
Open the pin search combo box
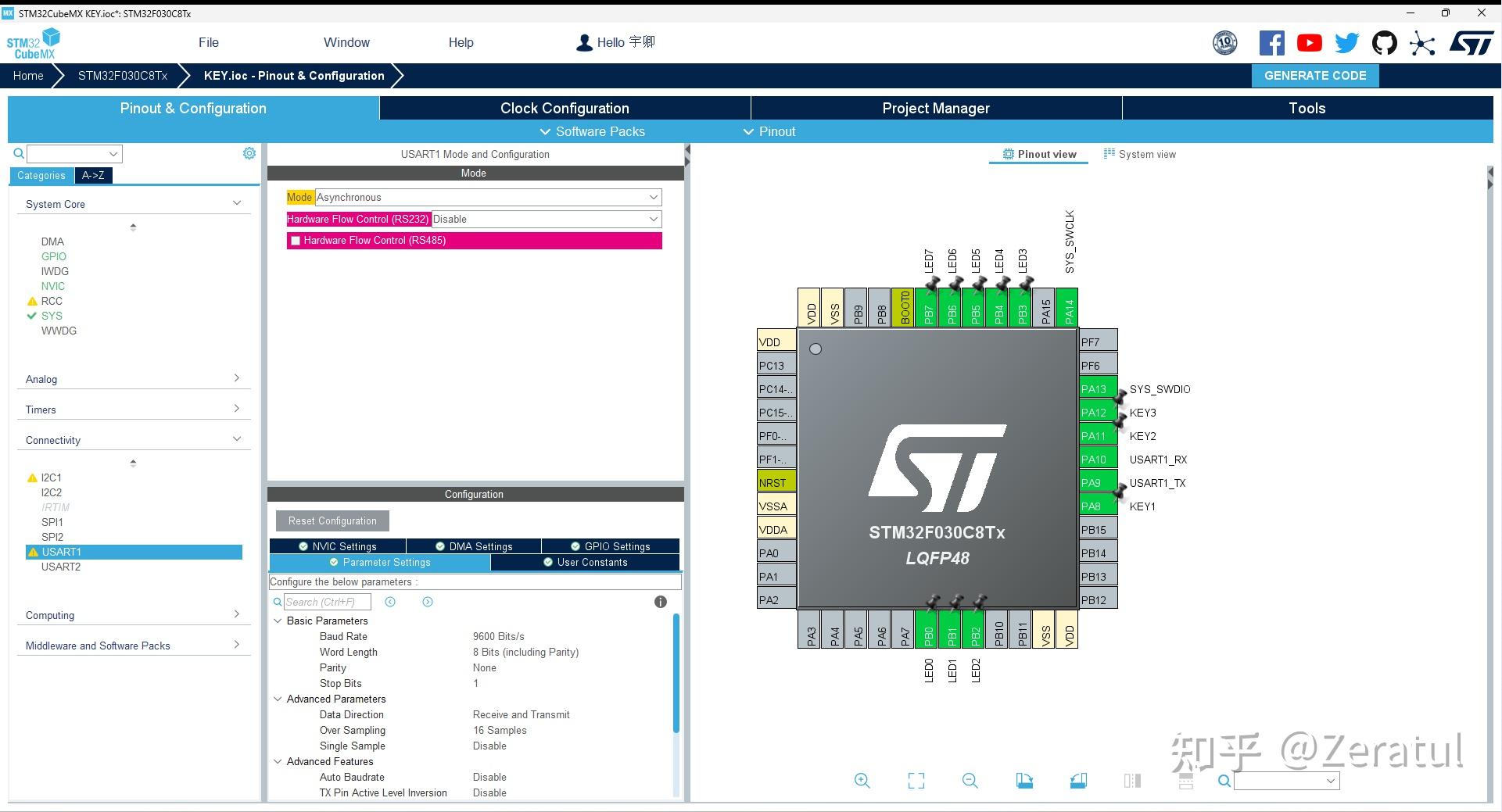click(1286, 781)
